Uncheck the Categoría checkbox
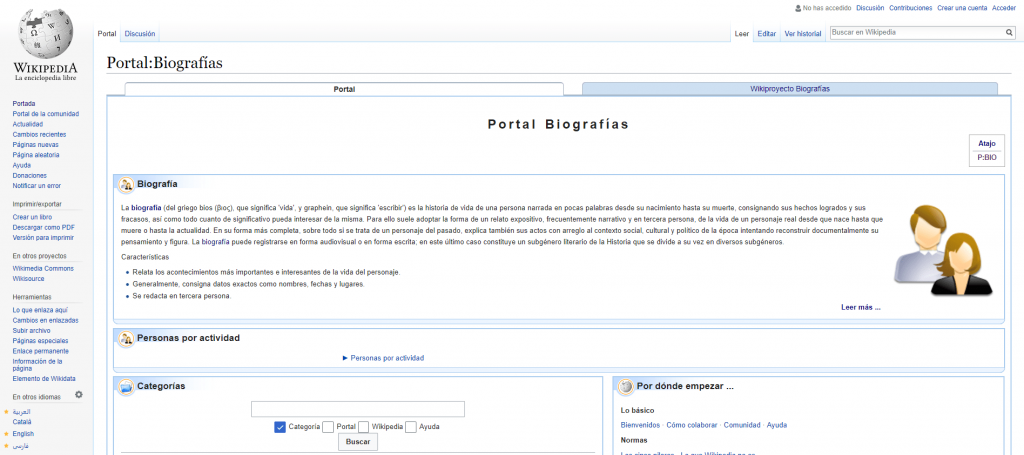1024x455 pixels. click(280, 427)
